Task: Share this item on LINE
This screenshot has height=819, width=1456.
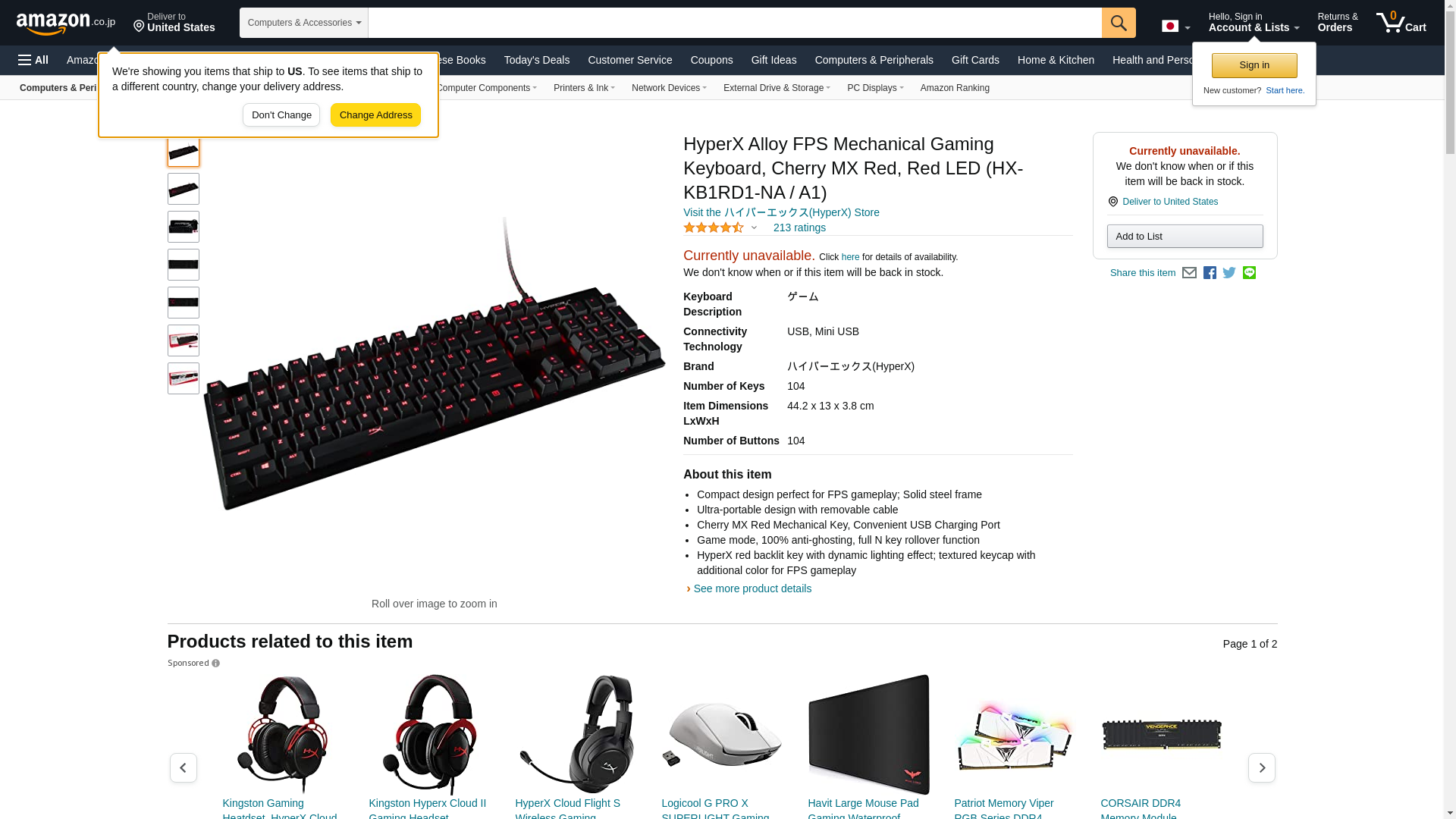Action: pos(1249,273)
